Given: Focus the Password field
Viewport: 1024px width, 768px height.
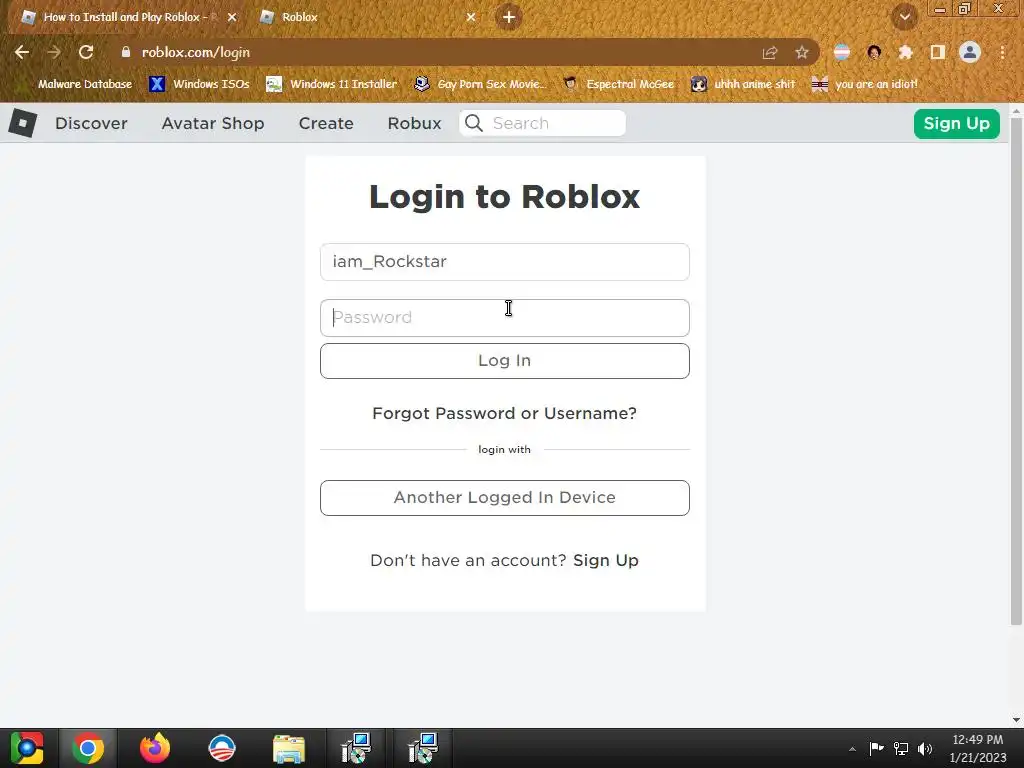Looking at the screenshot, I should [x=505, y=318].
